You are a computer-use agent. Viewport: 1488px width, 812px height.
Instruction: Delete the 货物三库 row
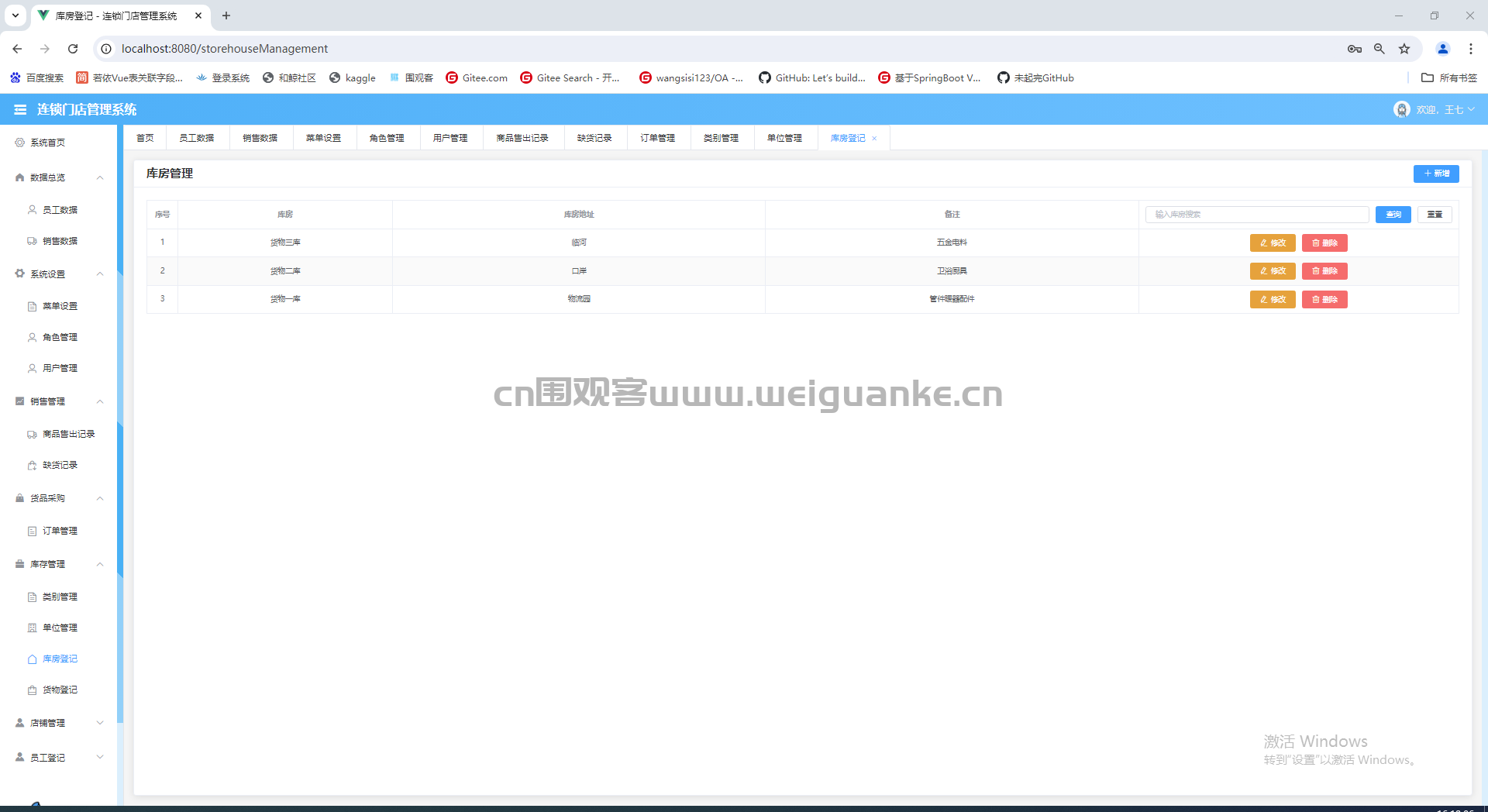coord(1324,243)
